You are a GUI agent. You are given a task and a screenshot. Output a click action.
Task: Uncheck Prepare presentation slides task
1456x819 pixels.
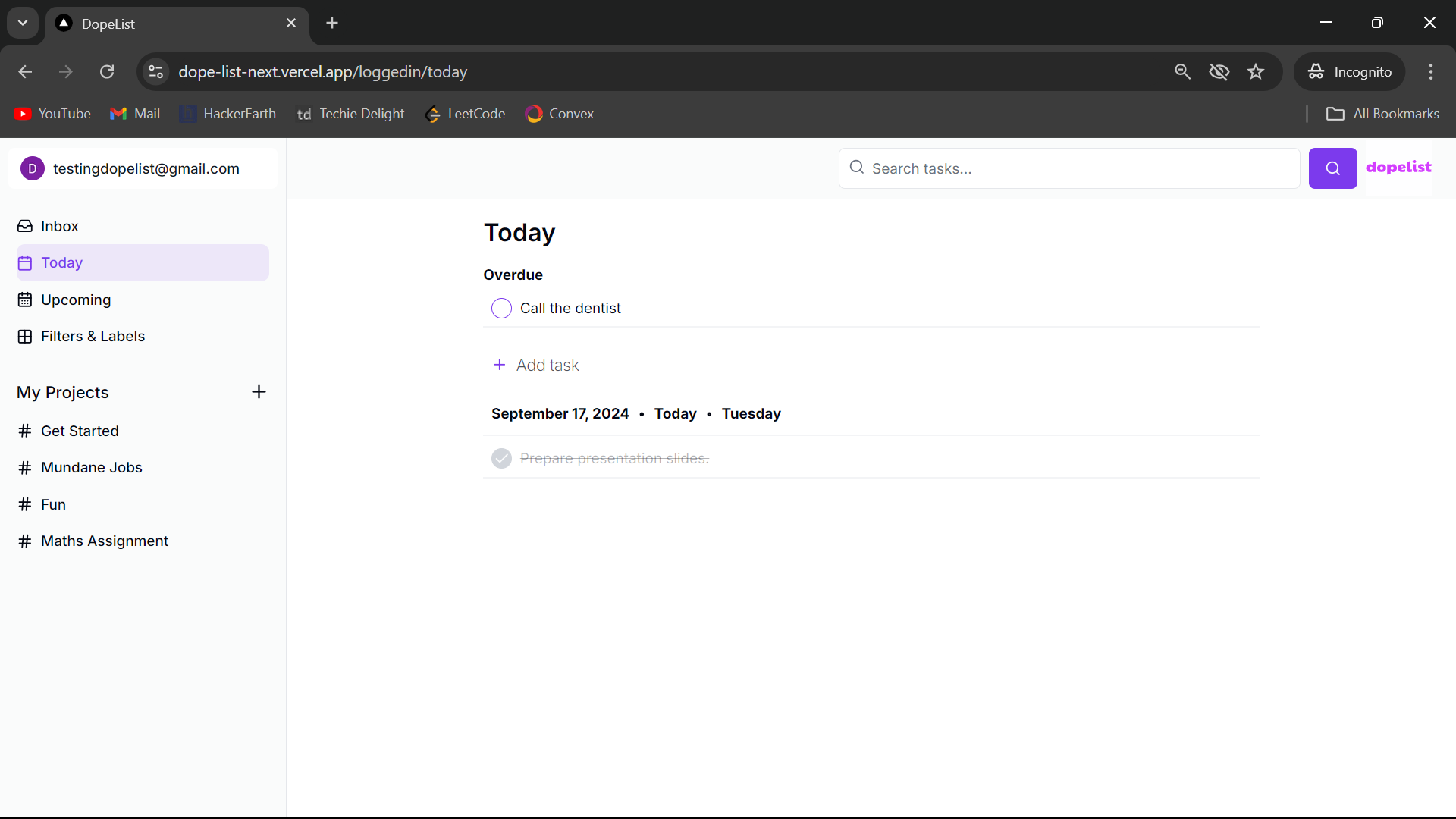(501, 459)
